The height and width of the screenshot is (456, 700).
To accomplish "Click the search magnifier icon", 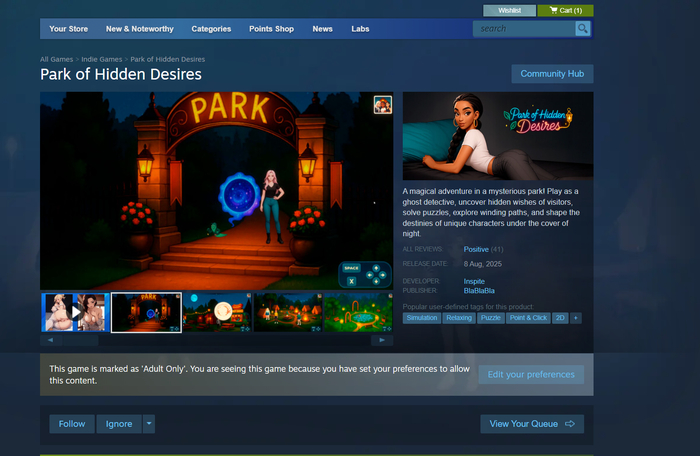I will click(583, 29).
